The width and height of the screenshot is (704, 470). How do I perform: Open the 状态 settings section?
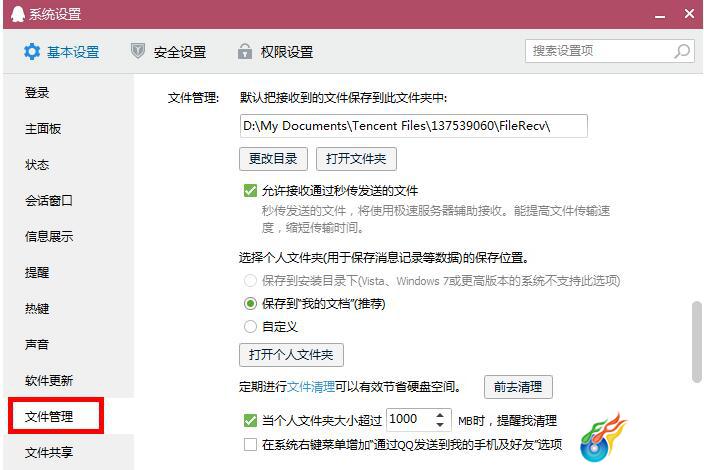[37, 165]
